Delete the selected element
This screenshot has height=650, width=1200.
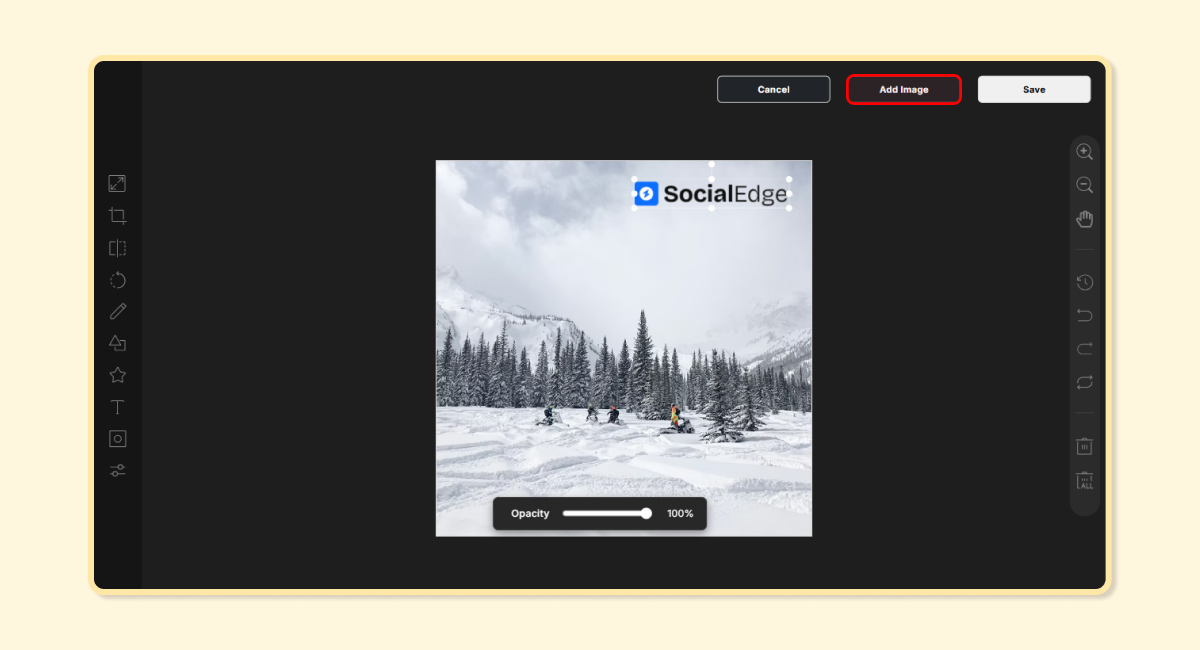click(1084, 446)
